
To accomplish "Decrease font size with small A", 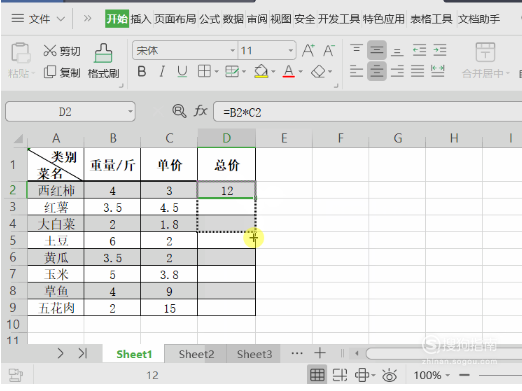I will coord(329,50).
